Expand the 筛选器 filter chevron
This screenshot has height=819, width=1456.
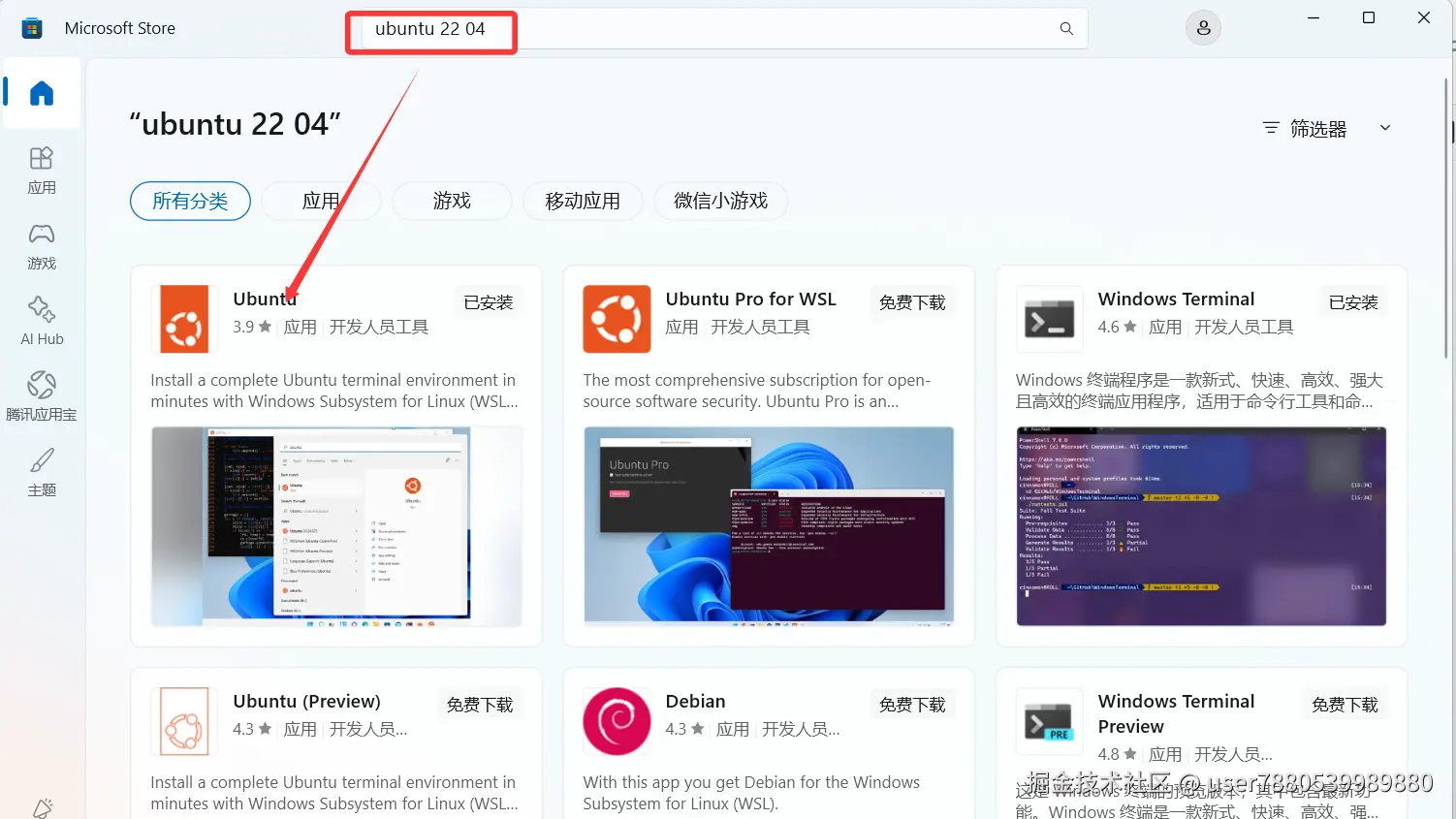point(1385,128)
